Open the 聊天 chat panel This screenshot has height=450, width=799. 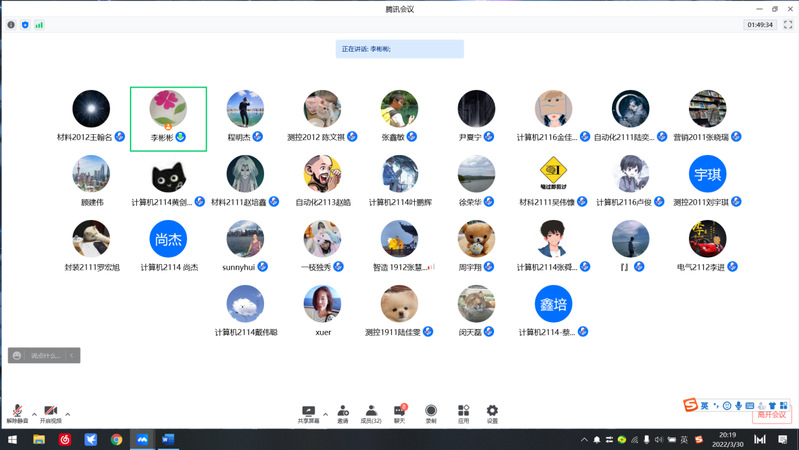click(400, 413)
